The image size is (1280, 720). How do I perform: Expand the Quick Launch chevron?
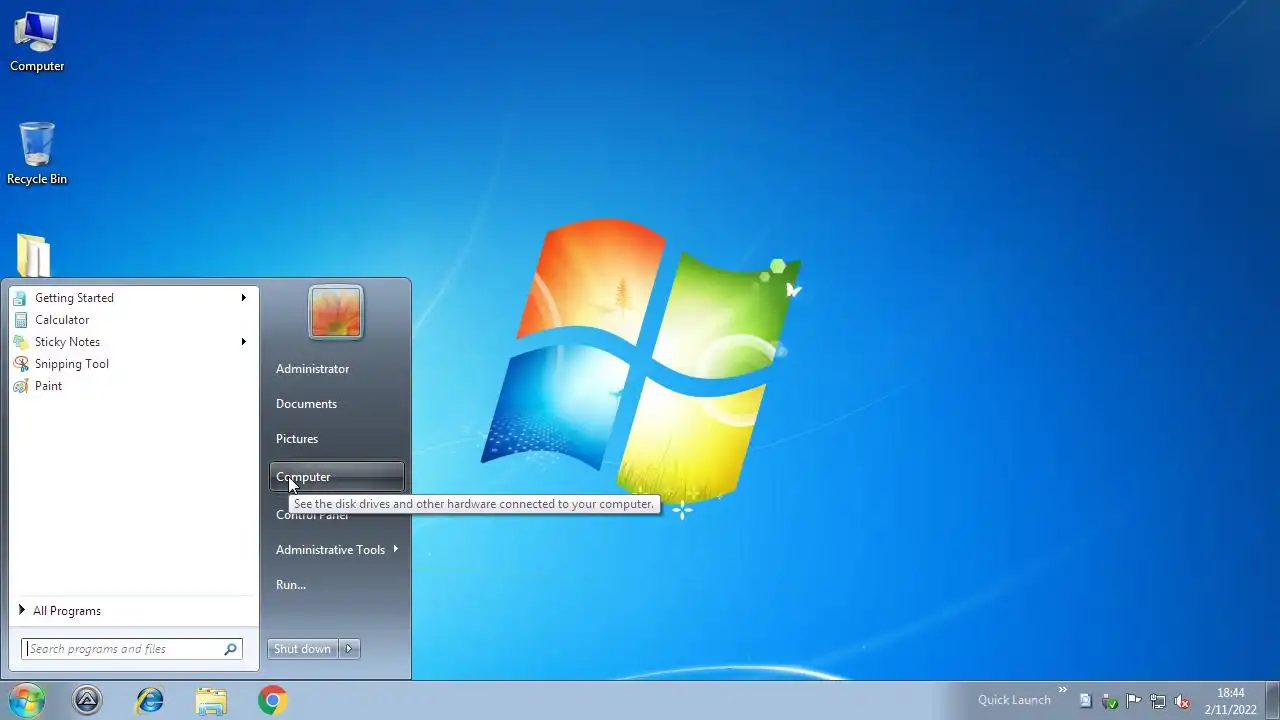(1062, 690)
